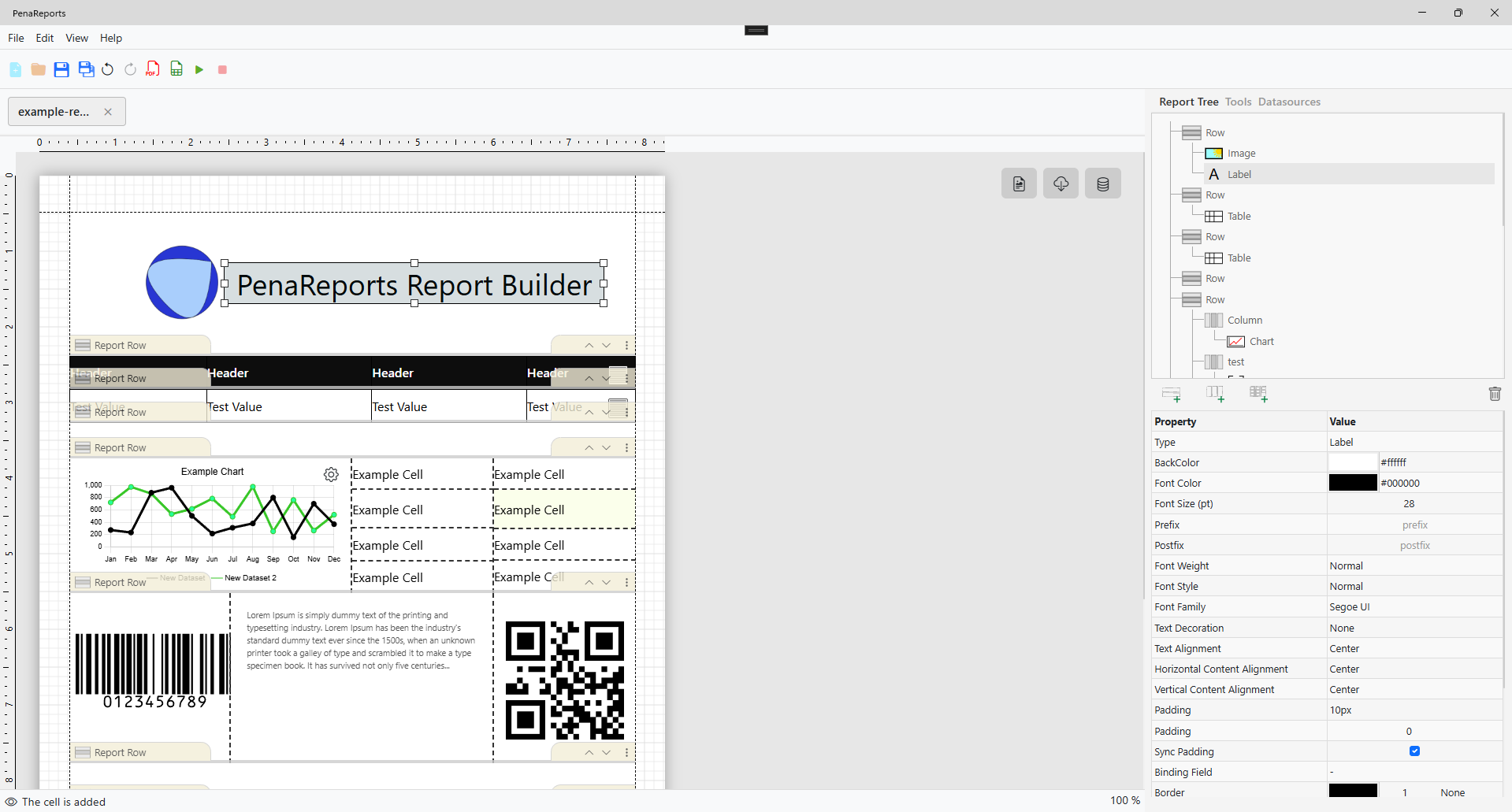
Task: Open the View menu
Action: (x=76, y=38)
